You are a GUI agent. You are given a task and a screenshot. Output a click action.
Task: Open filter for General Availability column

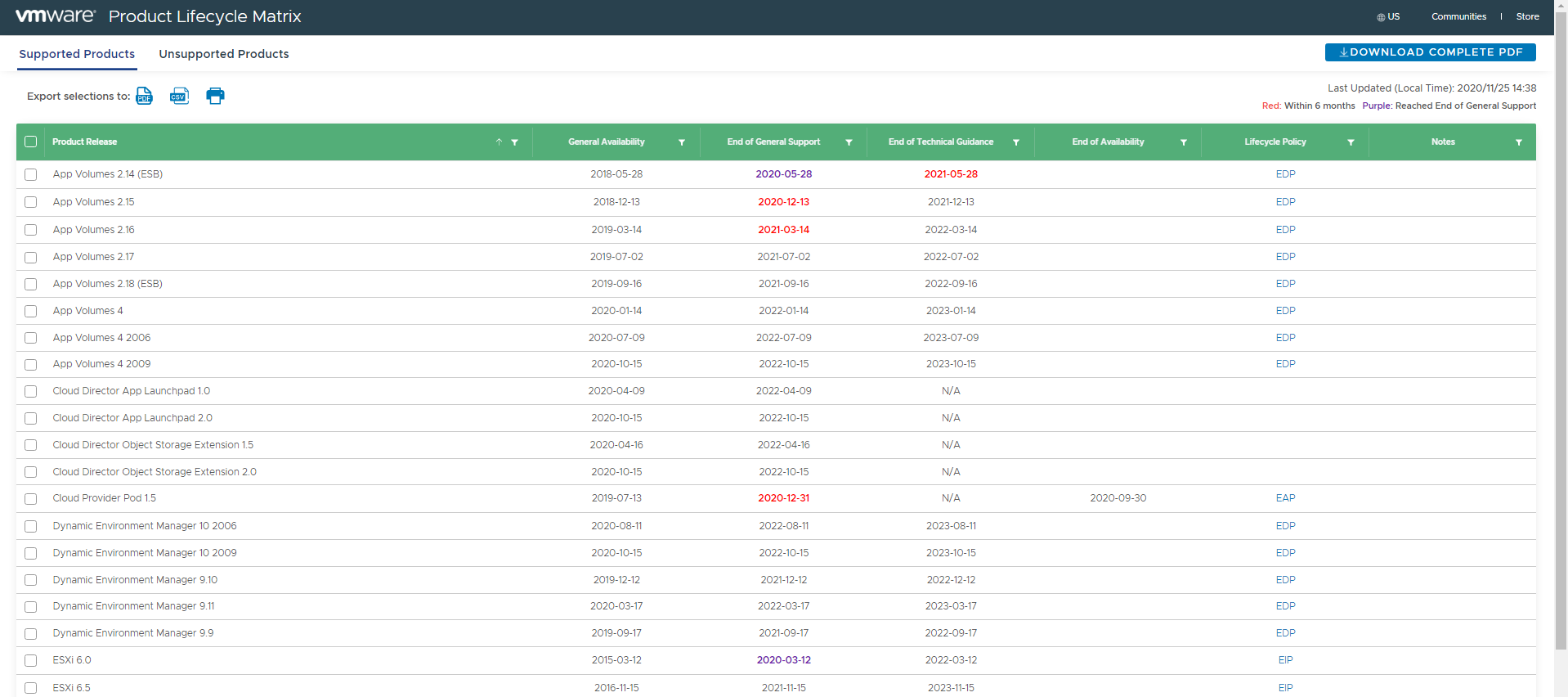(682, 142)
